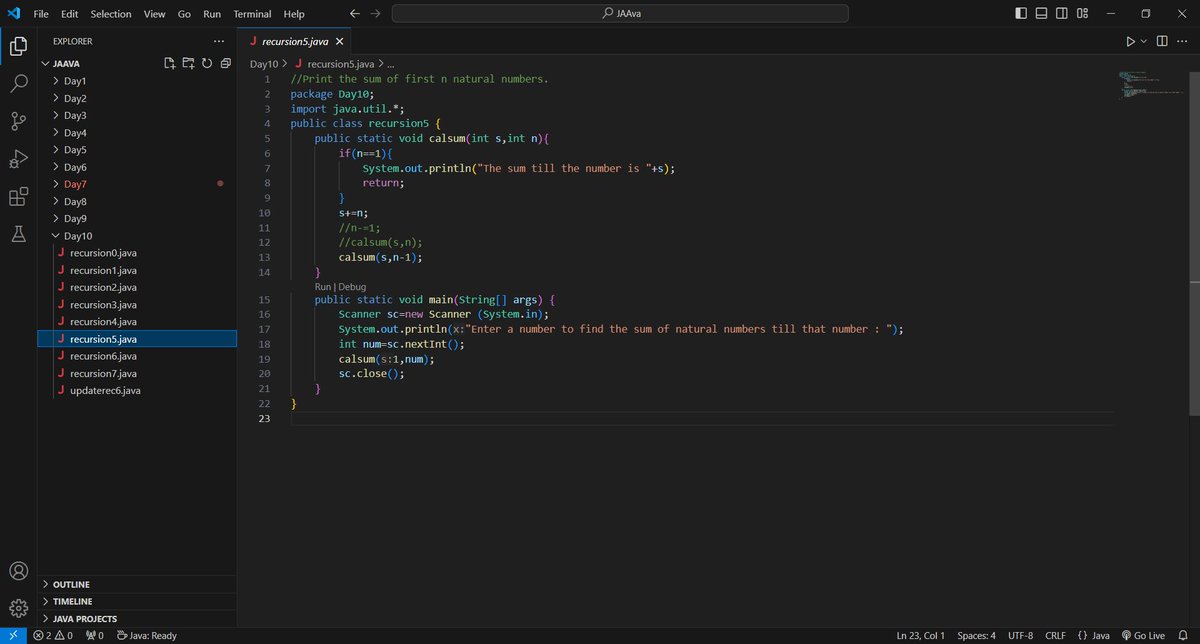The width and height of the screenshot is (1200, 644).
Task: Open the Manage gear settings icon
Action: tap(18, 608)
